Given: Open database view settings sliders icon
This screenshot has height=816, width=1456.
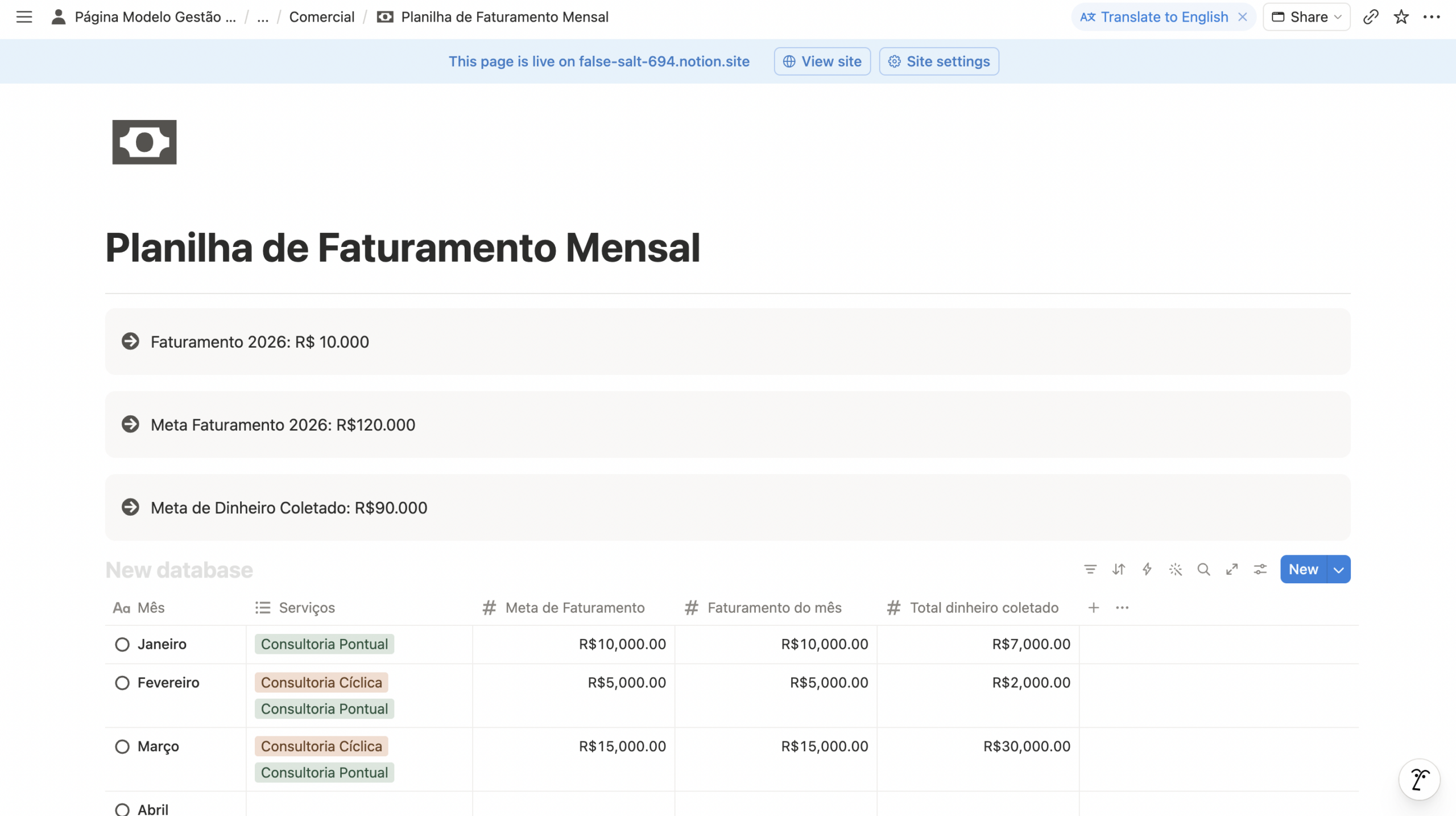Looking at the screenshot, I should coord(1260,570).
